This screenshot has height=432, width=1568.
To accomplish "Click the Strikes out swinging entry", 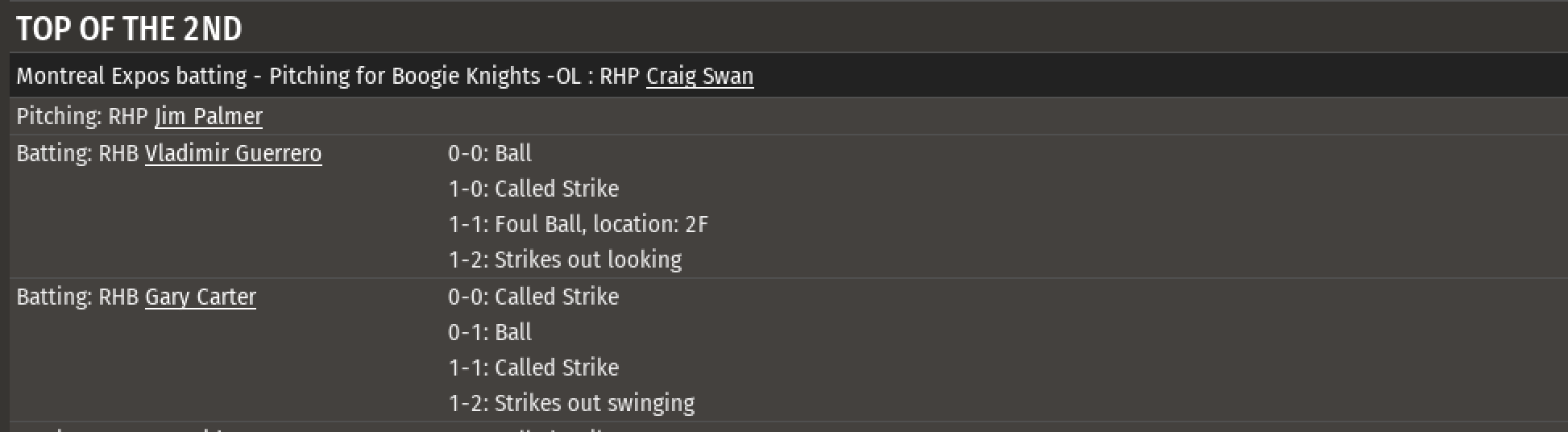I will point(571,403).
